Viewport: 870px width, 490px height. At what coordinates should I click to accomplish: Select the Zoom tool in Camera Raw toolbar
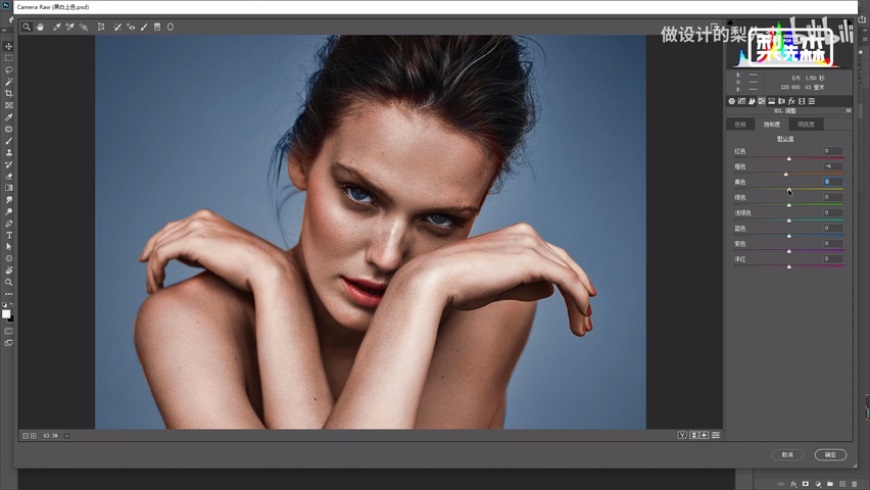(x=26, y=27)
